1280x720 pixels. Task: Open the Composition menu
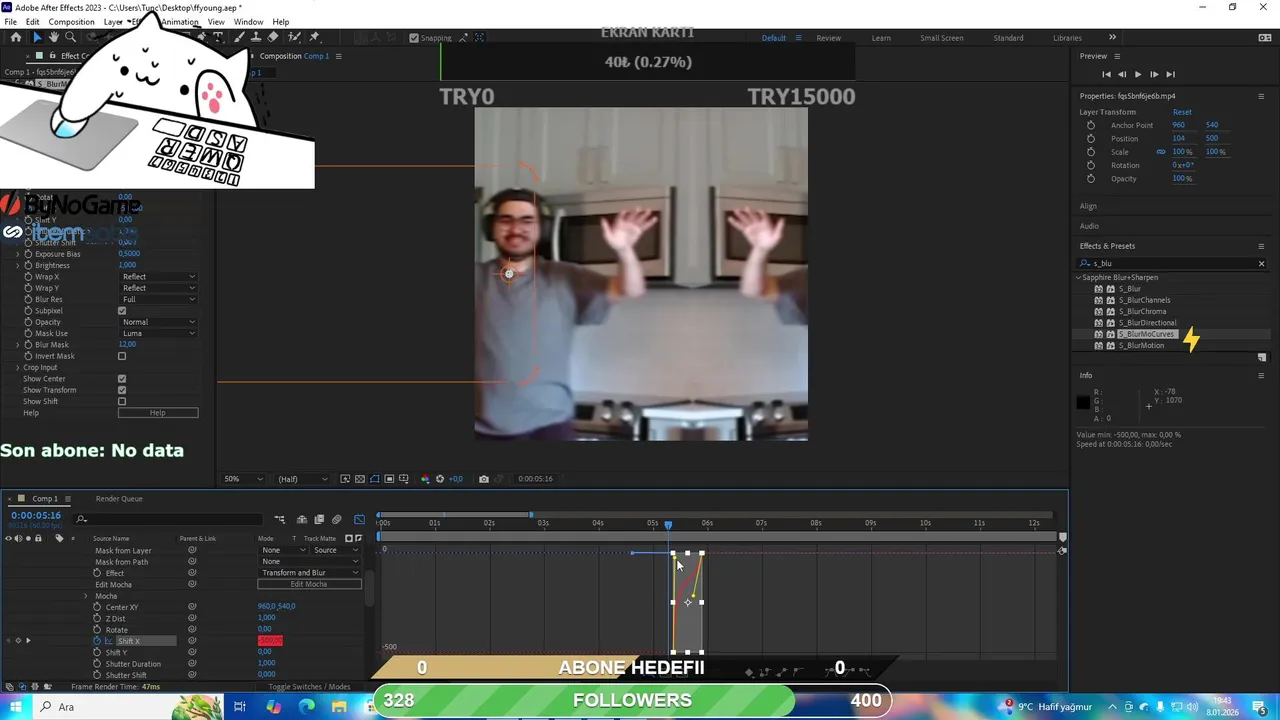pyautogui.click(x=71, y=22)
